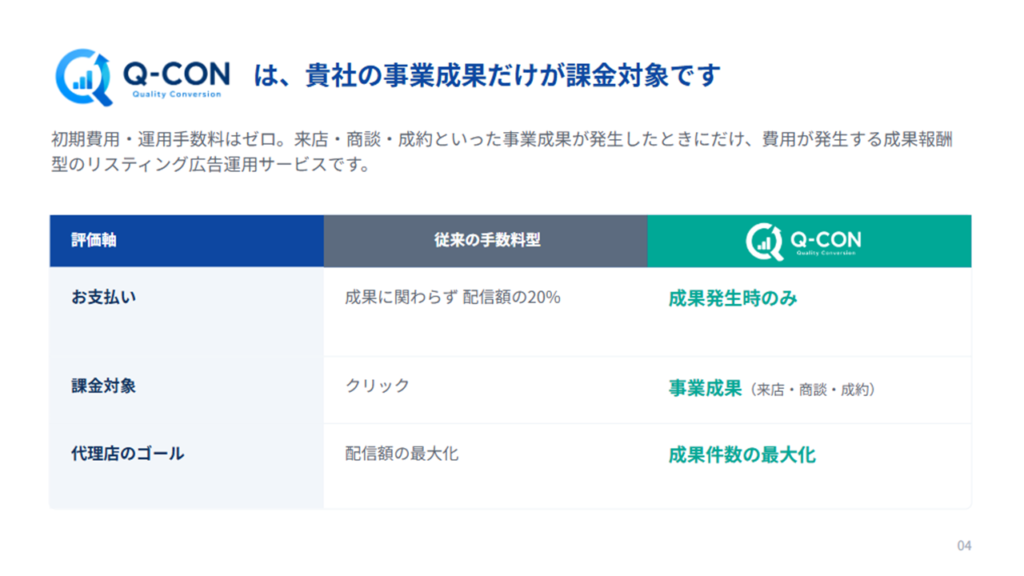Click the Q-CON logo in the slide title

coord(142,77)
